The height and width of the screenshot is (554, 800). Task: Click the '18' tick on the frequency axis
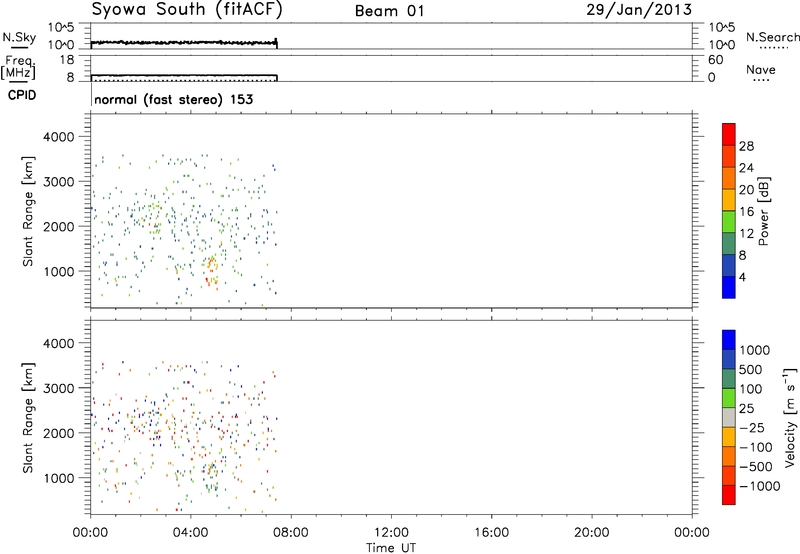[67, 60]
